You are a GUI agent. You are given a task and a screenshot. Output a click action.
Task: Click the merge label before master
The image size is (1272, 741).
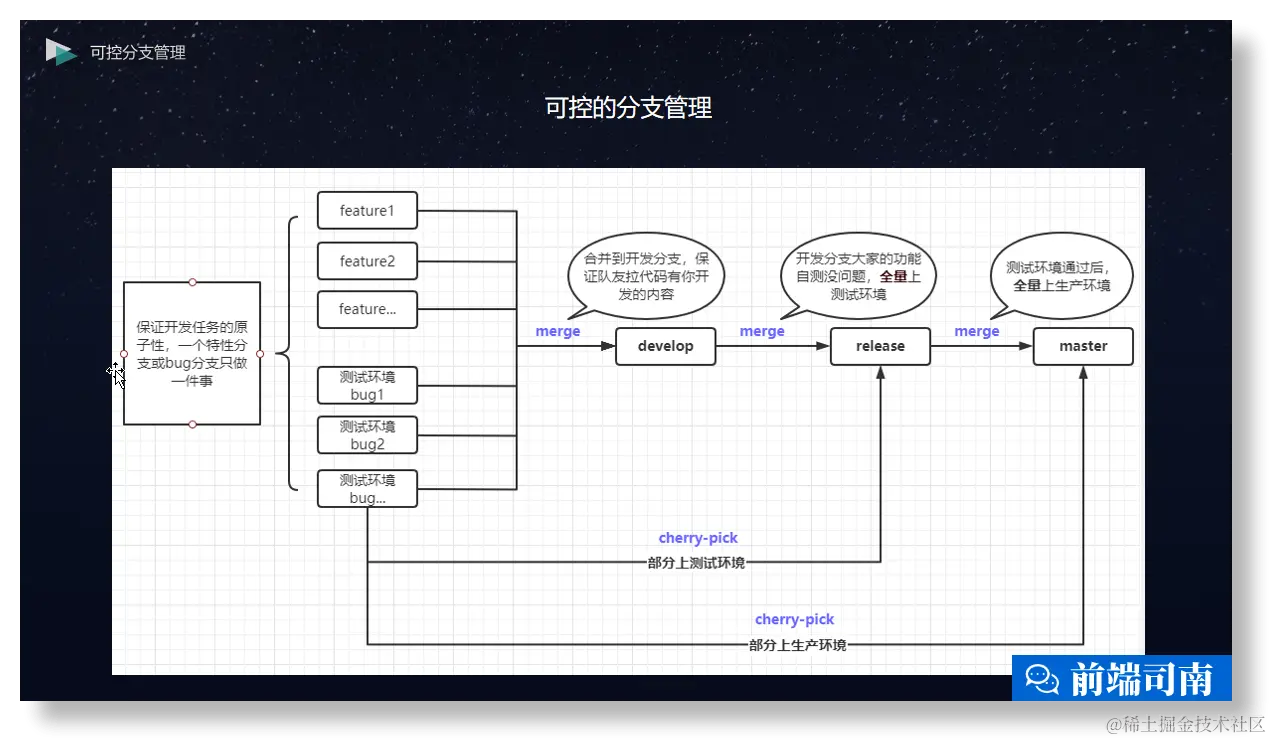pos(977,331)
